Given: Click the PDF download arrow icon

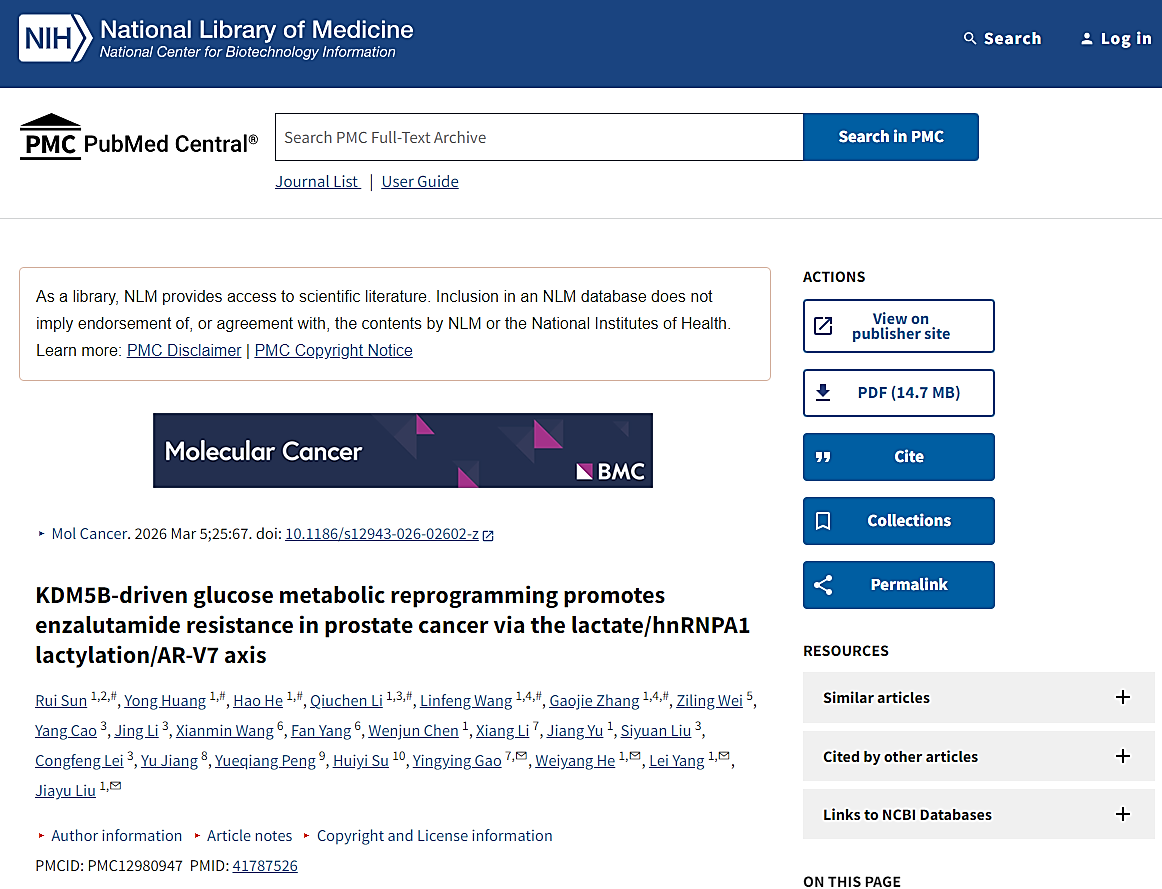Looking at the screenshot, I should click(823, 393).
